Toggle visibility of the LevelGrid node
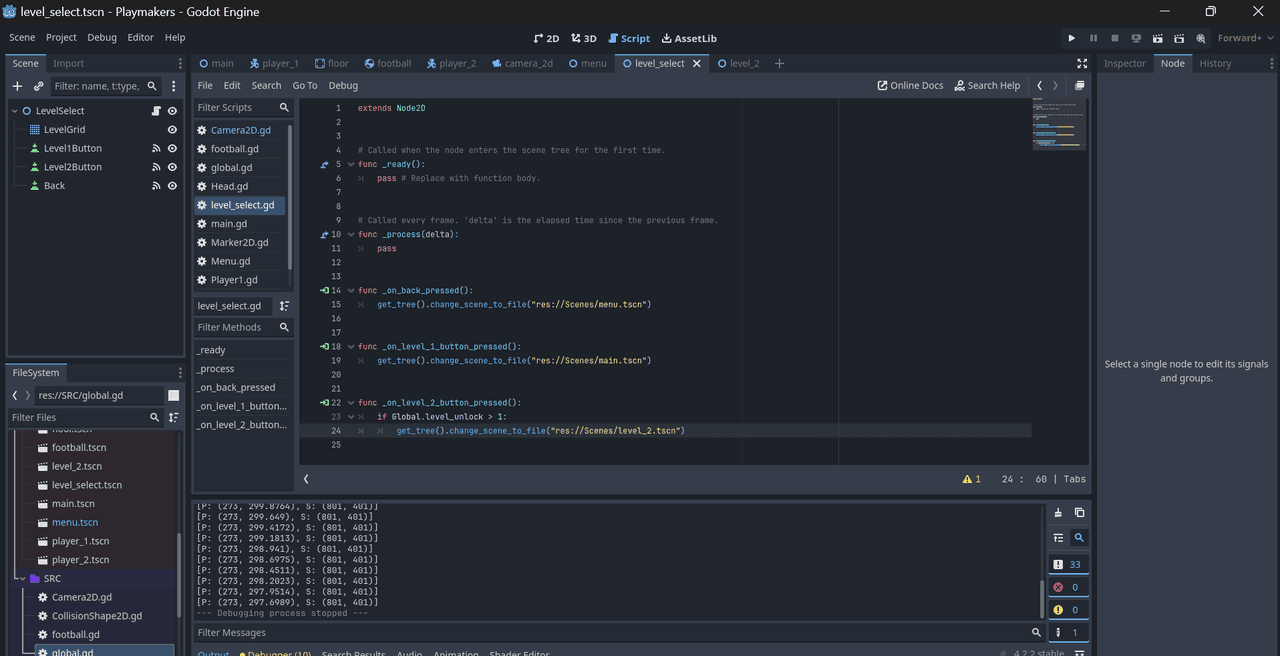1280x656 pixels. click(x=172, y=130)
